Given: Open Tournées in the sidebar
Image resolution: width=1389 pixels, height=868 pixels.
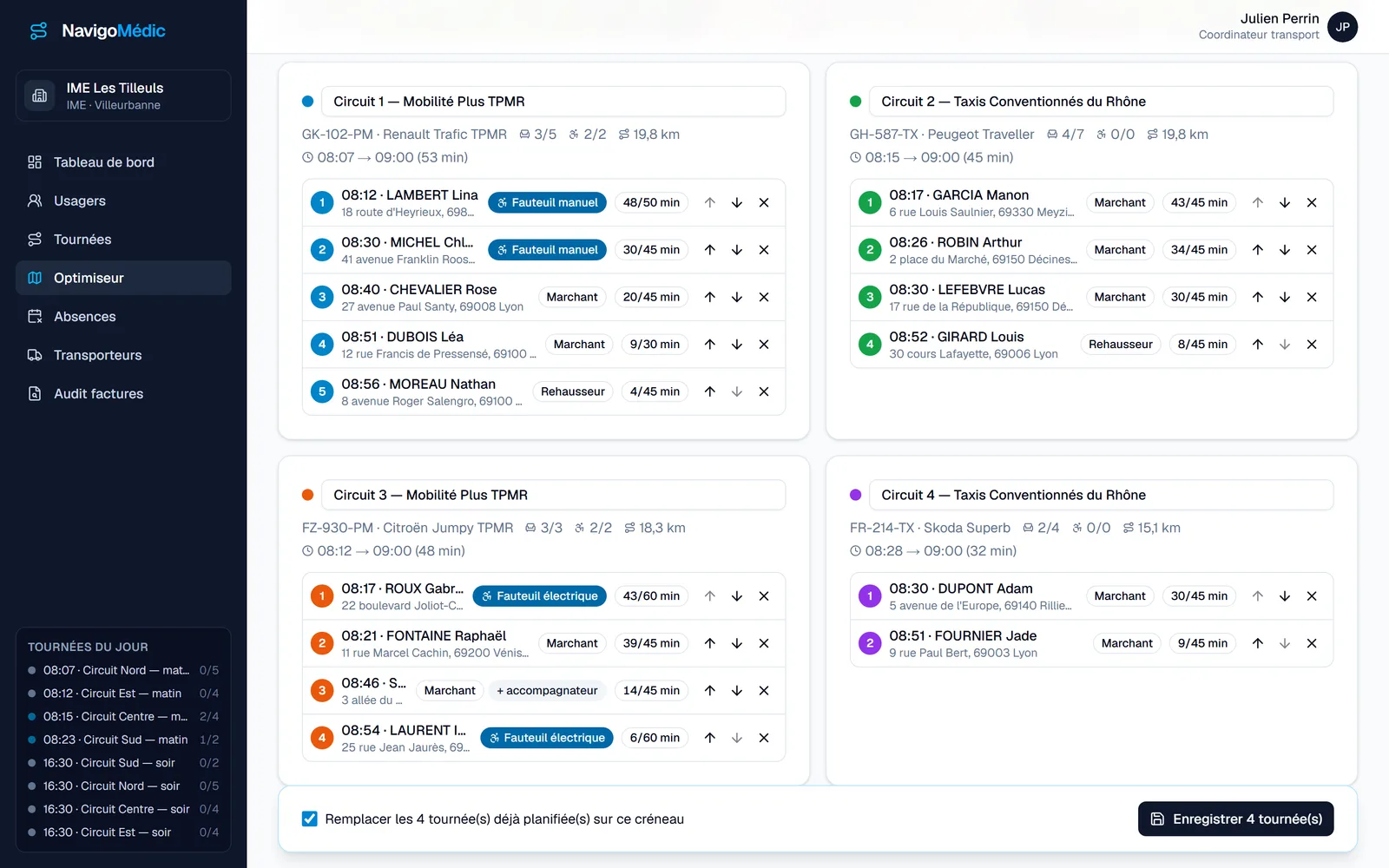Looking at the screenshot, I should coord(123,240).
